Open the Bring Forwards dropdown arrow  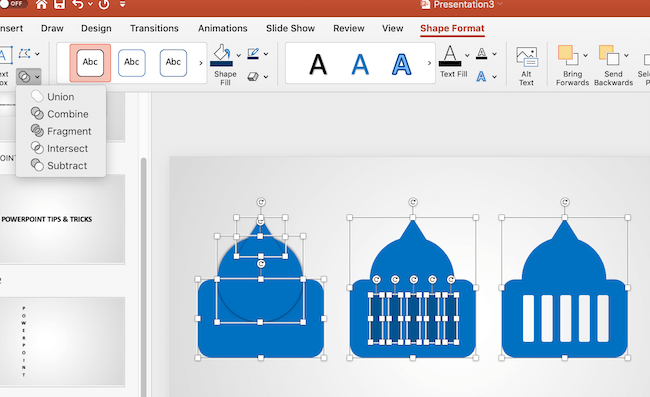[585, 55]
